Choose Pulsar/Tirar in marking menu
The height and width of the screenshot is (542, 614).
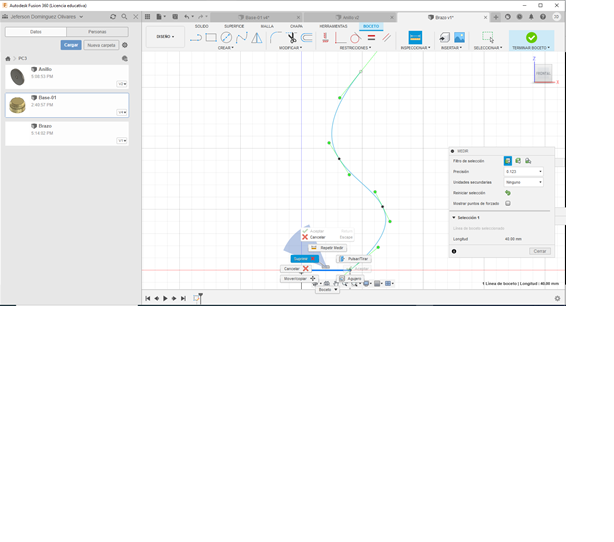(x=354, y=259)
